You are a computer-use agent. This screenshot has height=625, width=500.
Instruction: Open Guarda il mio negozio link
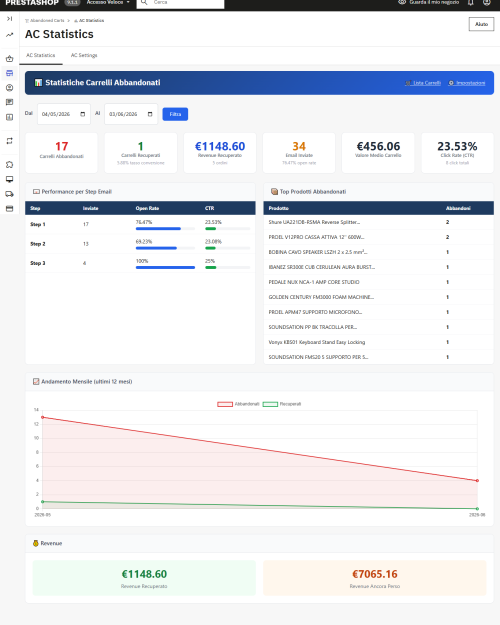pos(429,2)
